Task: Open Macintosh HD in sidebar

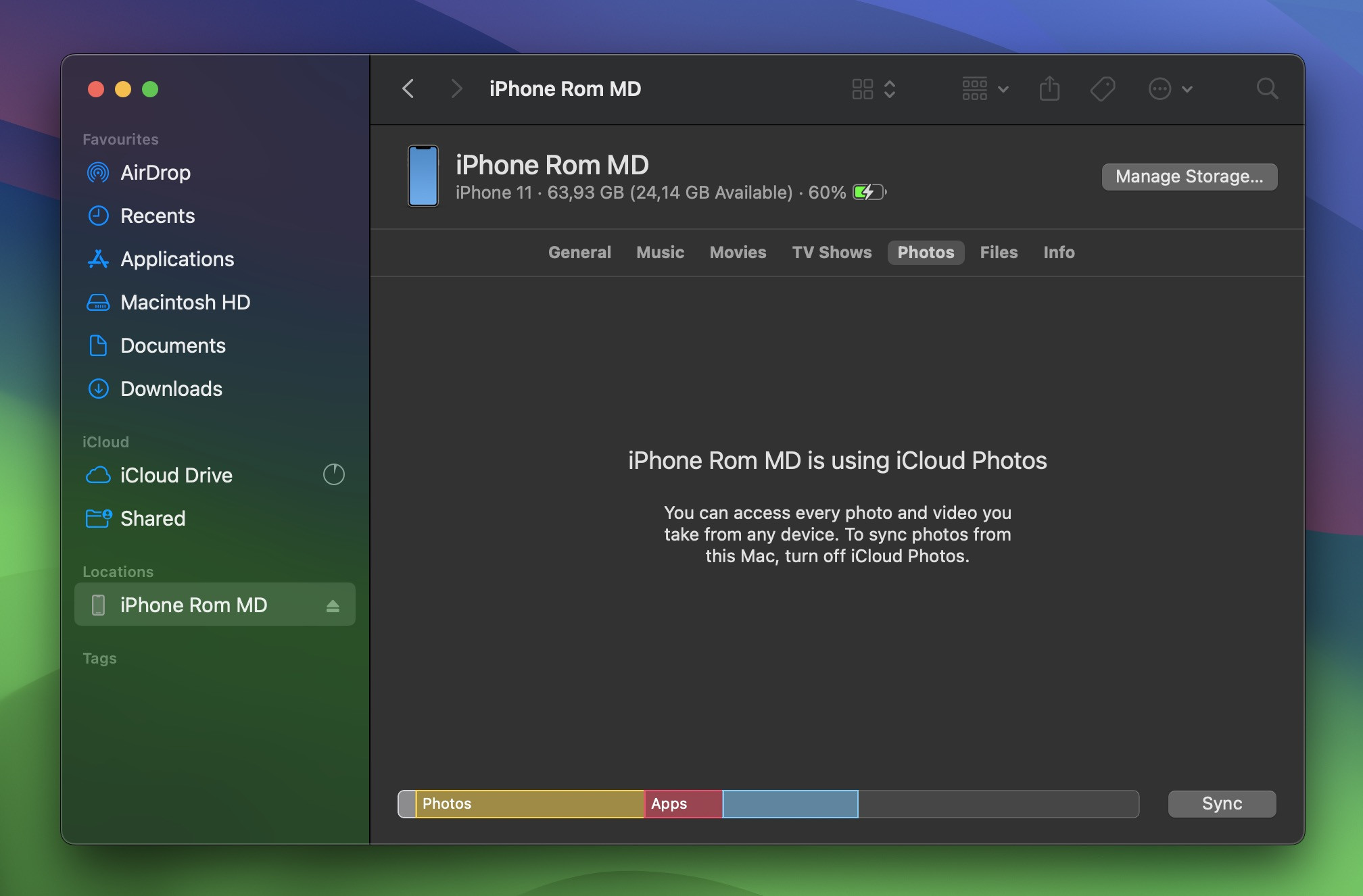Action: 215,302
